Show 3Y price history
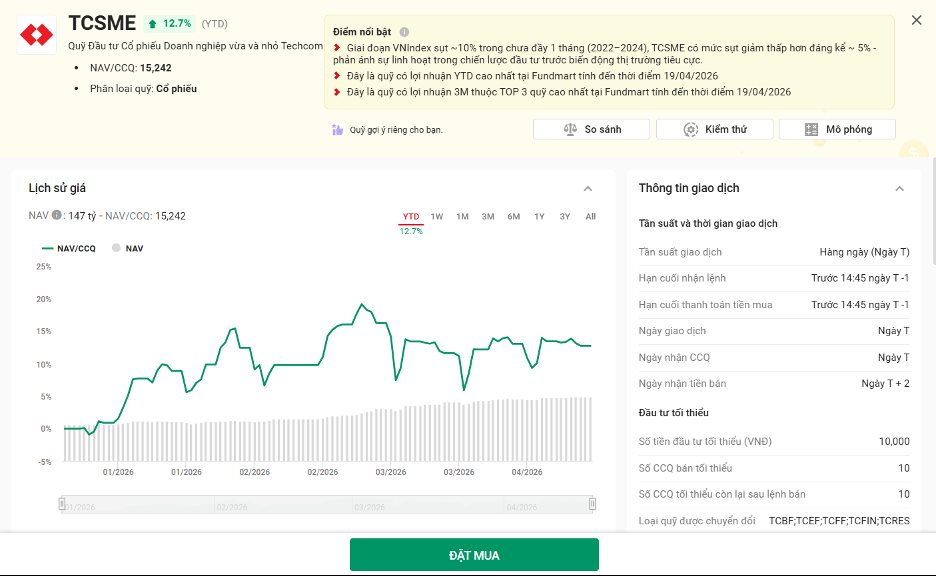 (x=565, y=217)
